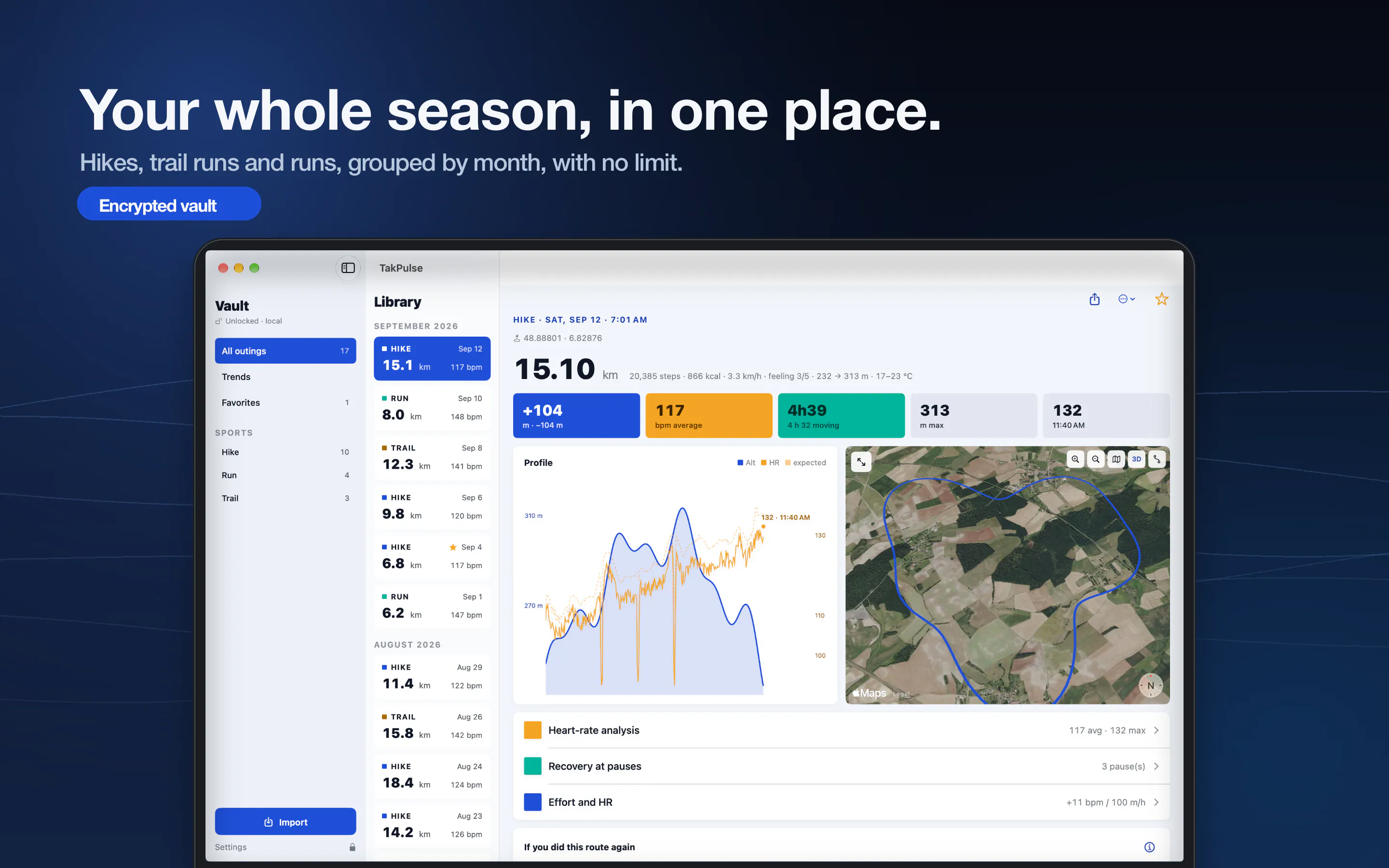
Task: Click the share icon in detail header
Action: pyautogui.click(x=1094, y=299)
